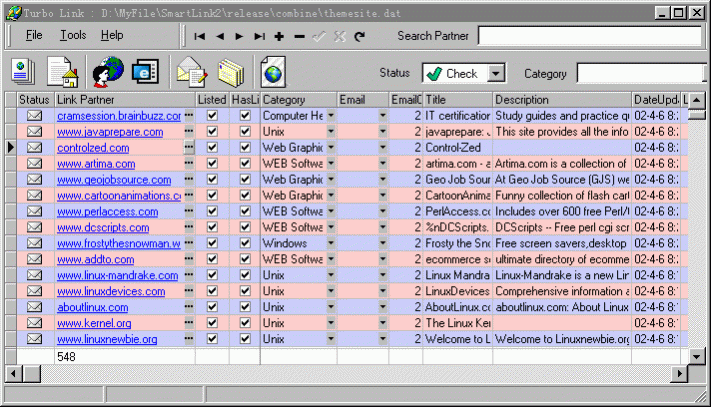Click the vertical scrollbar thumb
This screenshot has width=711, height=407.
coord(696,115)
